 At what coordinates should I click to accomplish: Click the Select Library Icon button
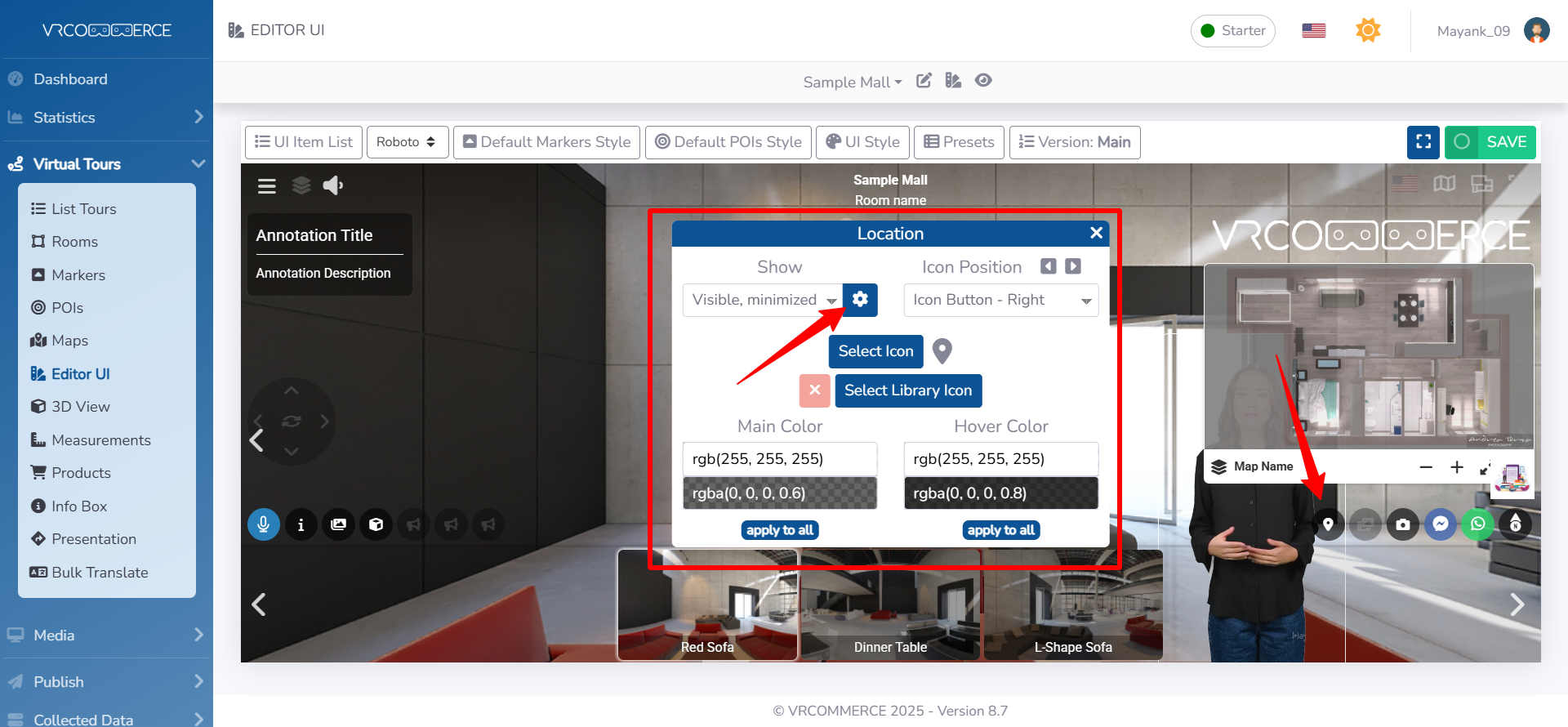click(x=908, y=390)
